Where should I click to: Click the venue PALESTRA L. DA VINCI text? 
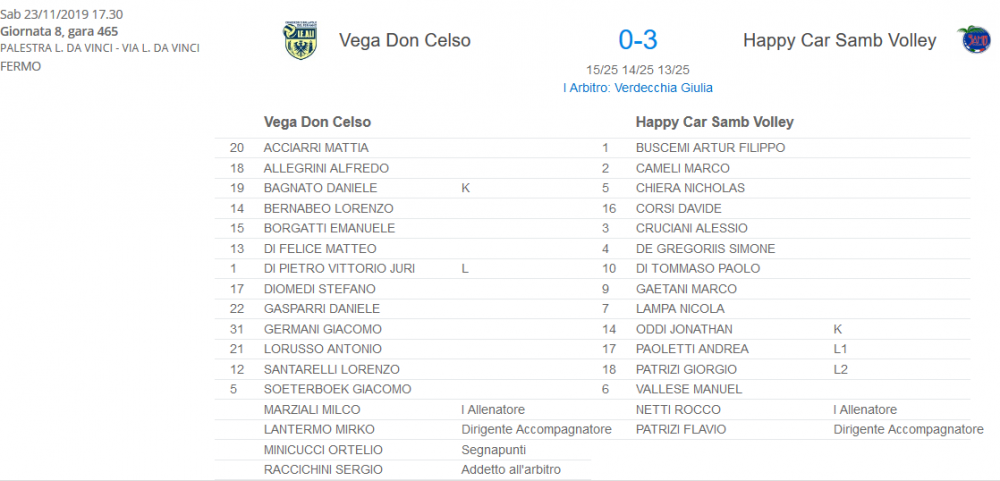100,48
